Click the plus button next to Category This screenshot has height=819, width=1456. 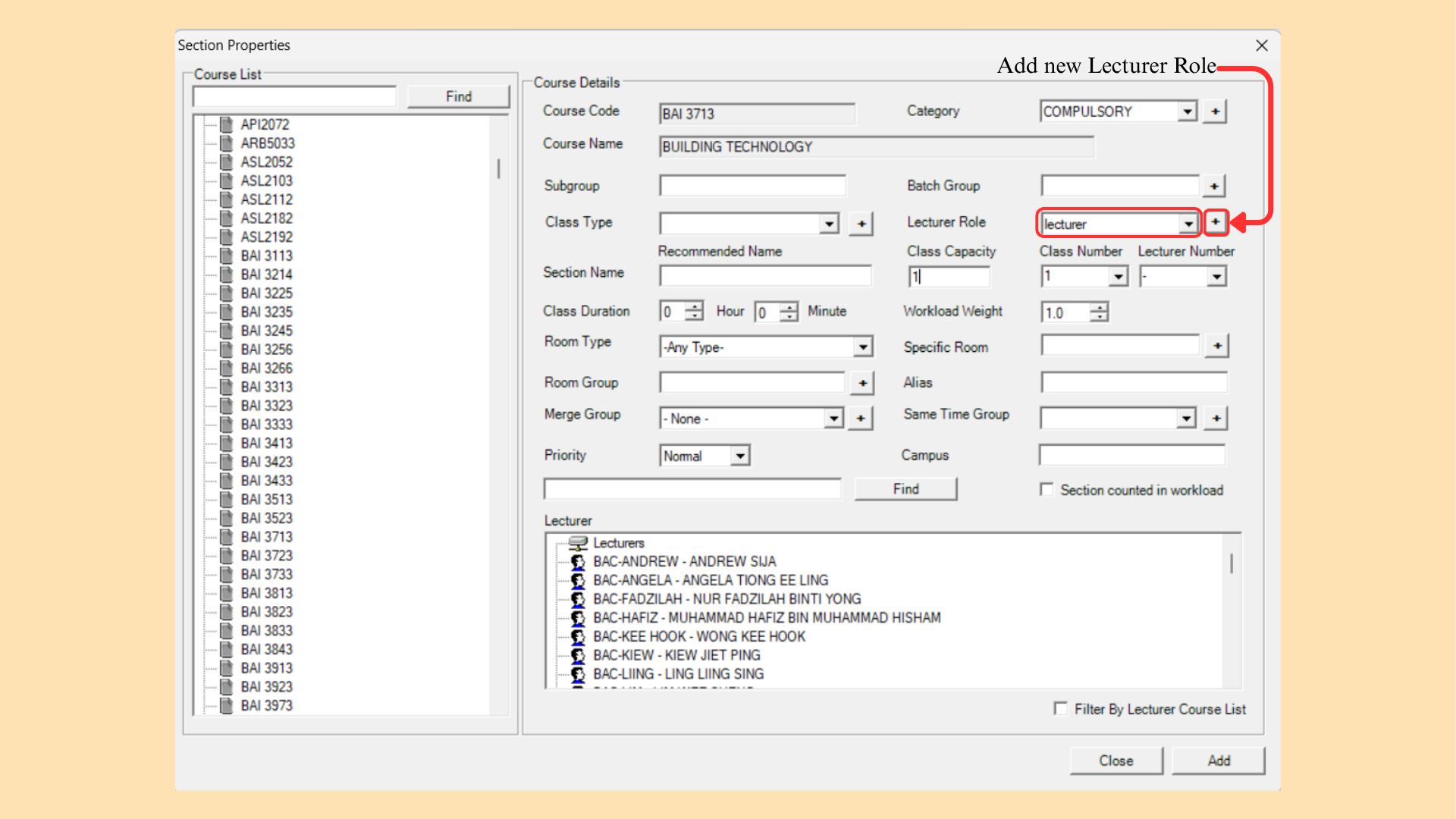(x=1215, y=111)
